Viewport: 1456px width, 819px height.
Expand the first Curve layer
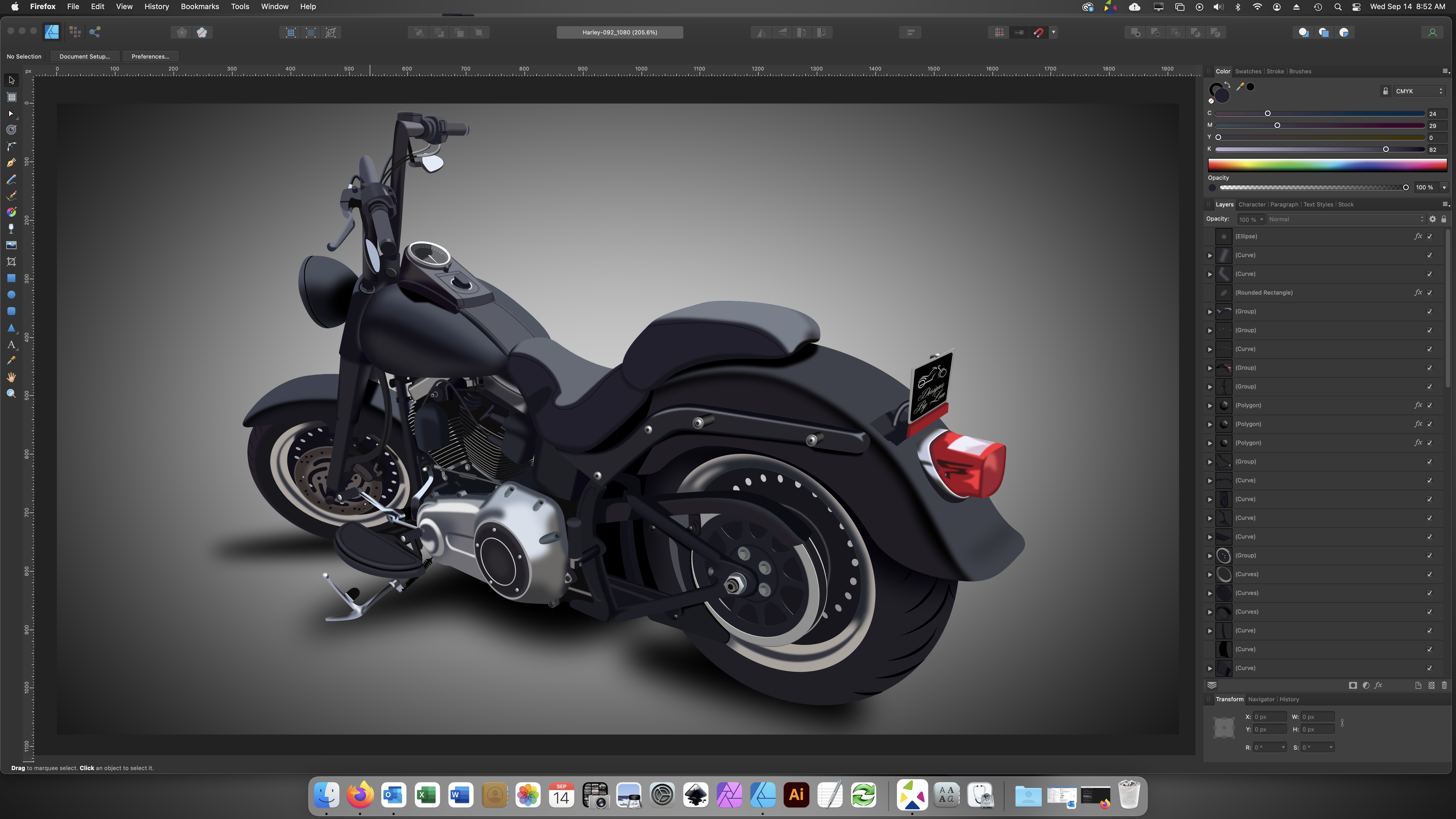tap(1209, 255)
